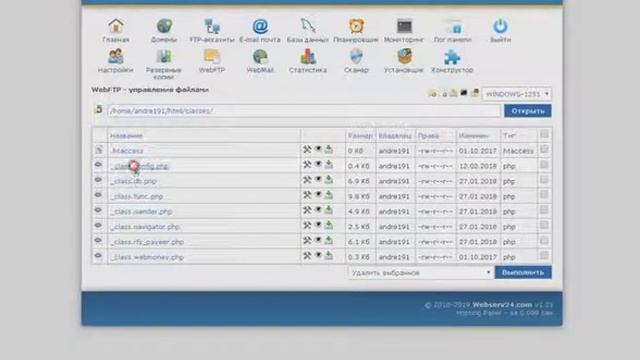The width and height of the screenshot is (640, 360).
Task: Click the green icon left of path field
Action: tap(98, 109)
